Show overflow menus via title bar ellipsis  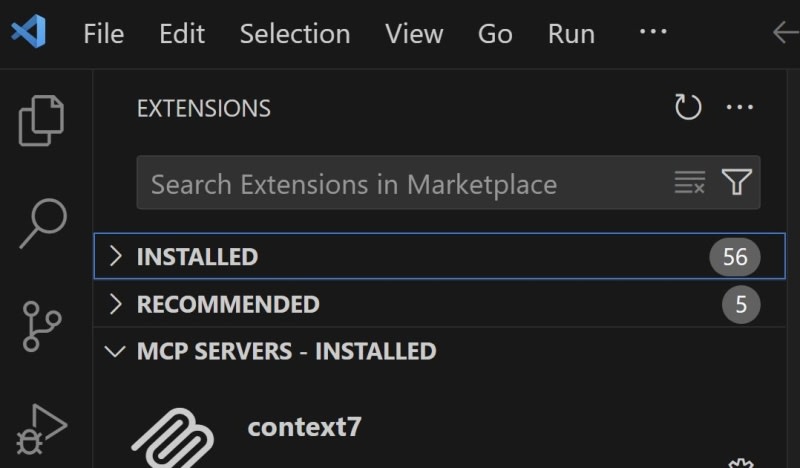point(652,32)
